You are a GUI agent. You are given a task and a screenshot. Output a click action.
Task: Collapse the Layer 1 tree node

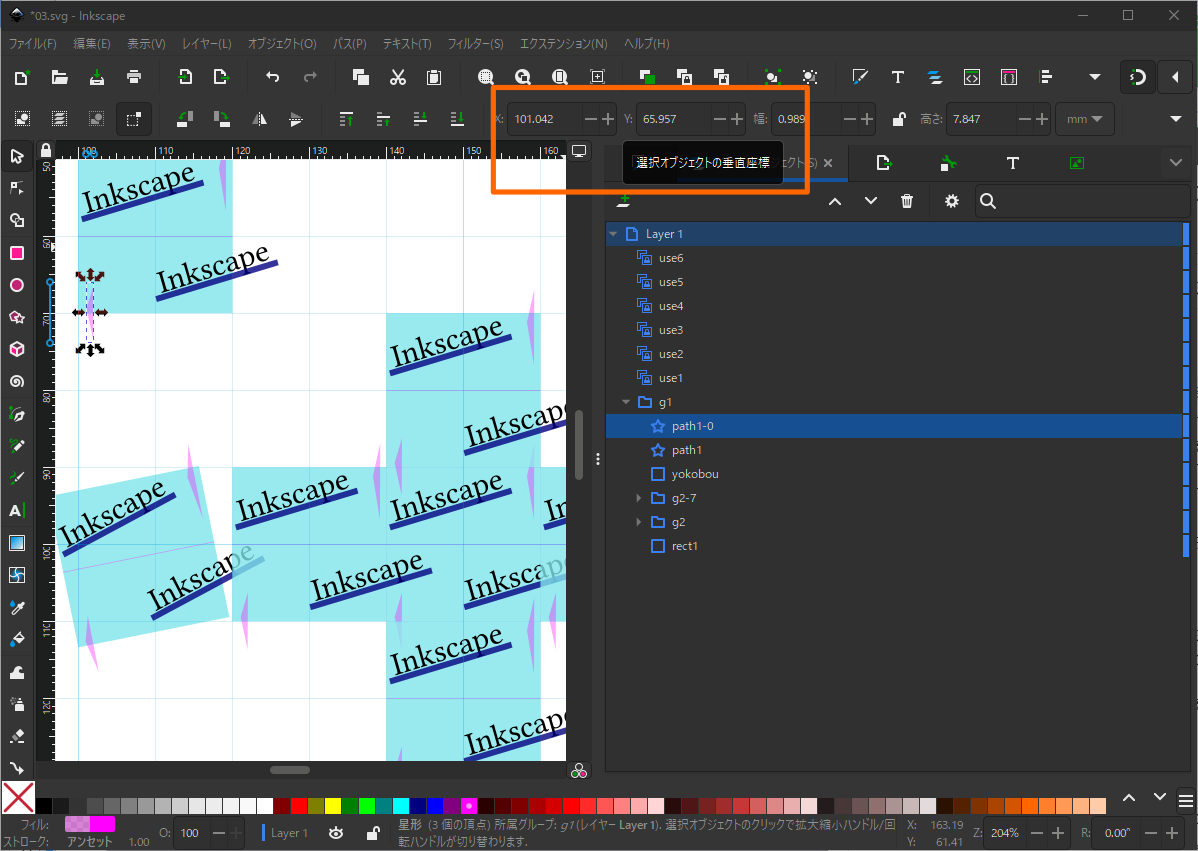[x=614, y=234]
